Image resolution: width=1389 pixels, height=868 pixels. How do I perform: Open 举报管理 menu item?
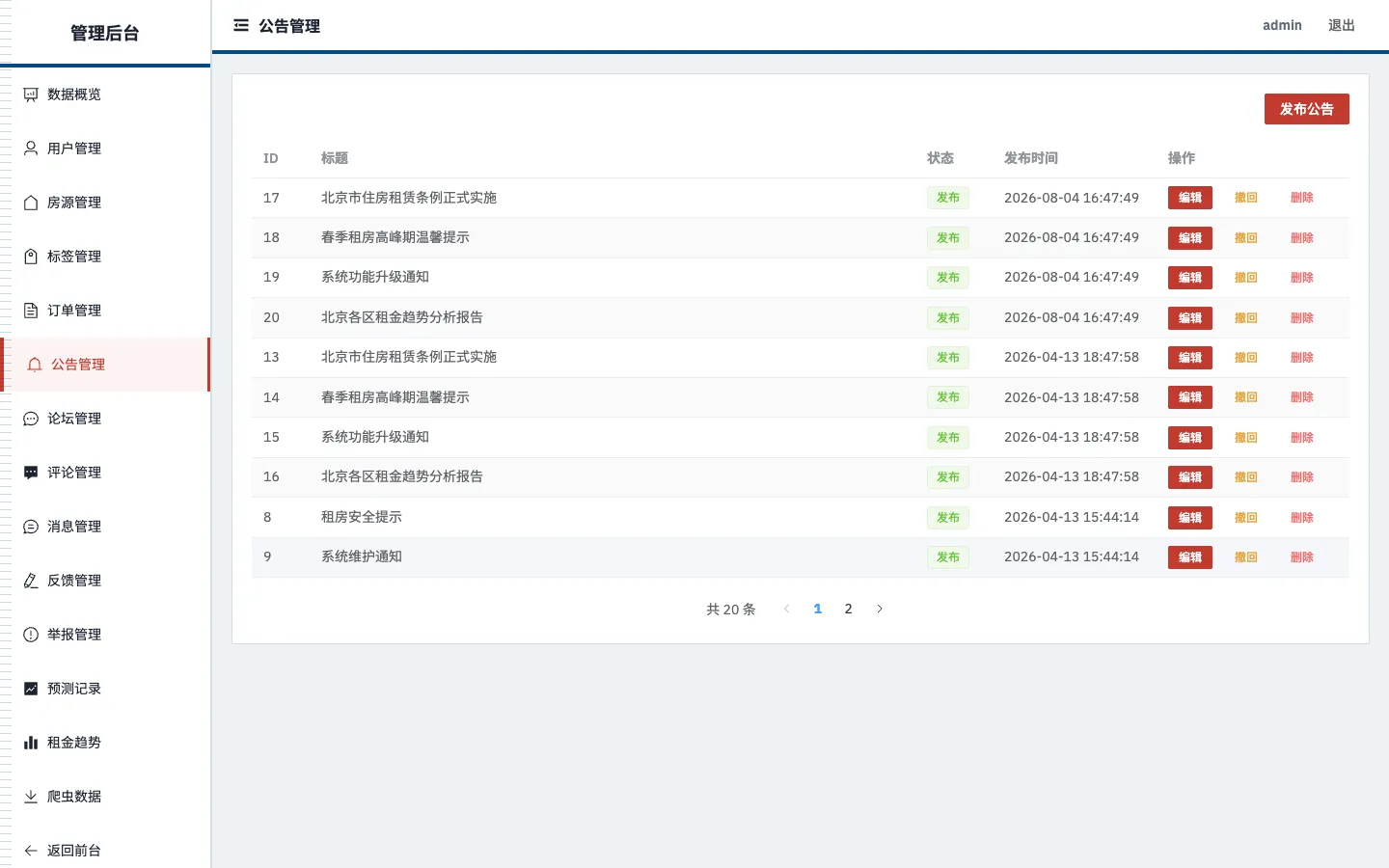(x=105, y=635)
